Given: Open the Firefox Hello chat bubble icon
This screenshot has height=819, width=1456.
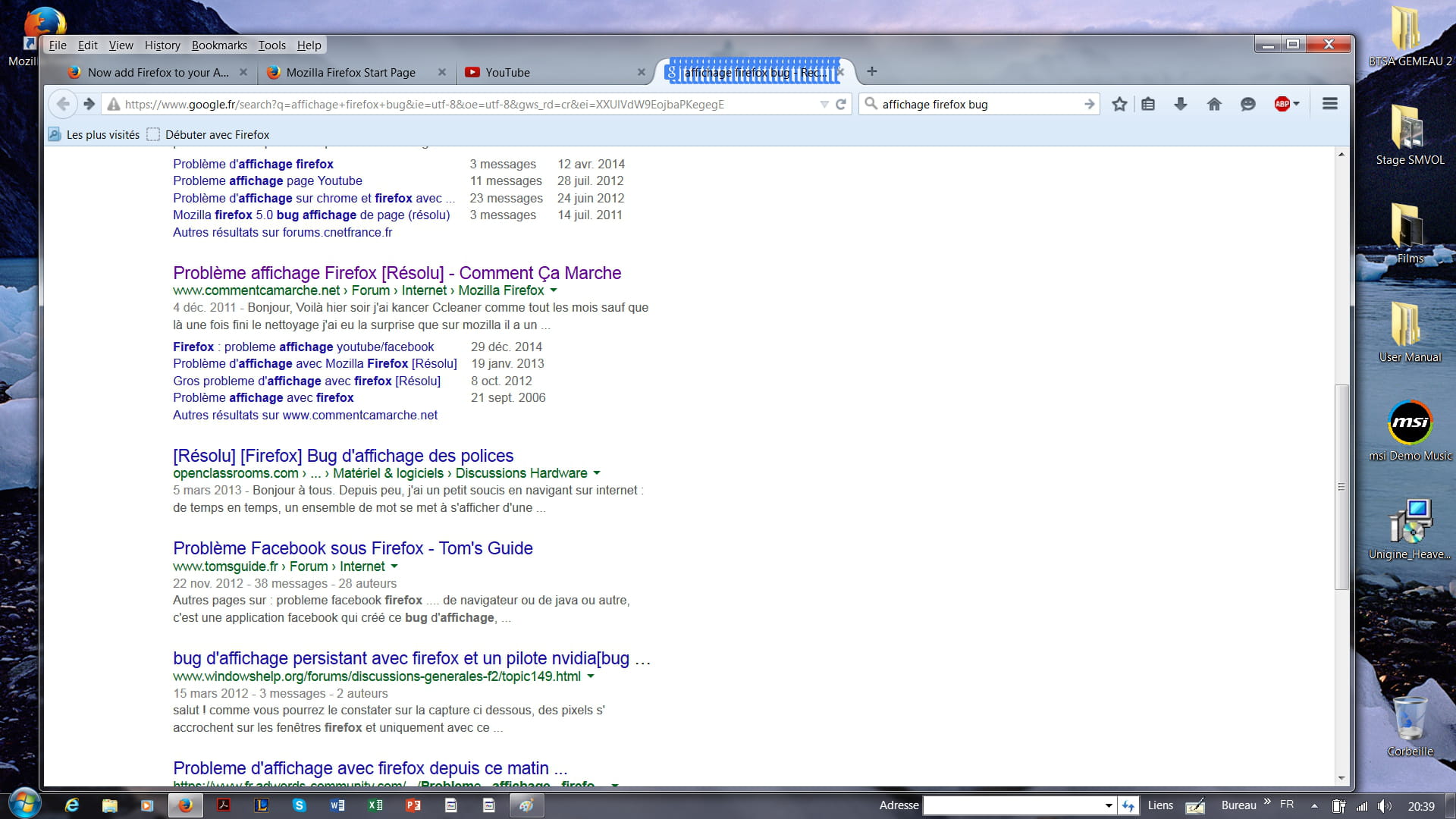Looking at the screenshot, I should 1247,104.
